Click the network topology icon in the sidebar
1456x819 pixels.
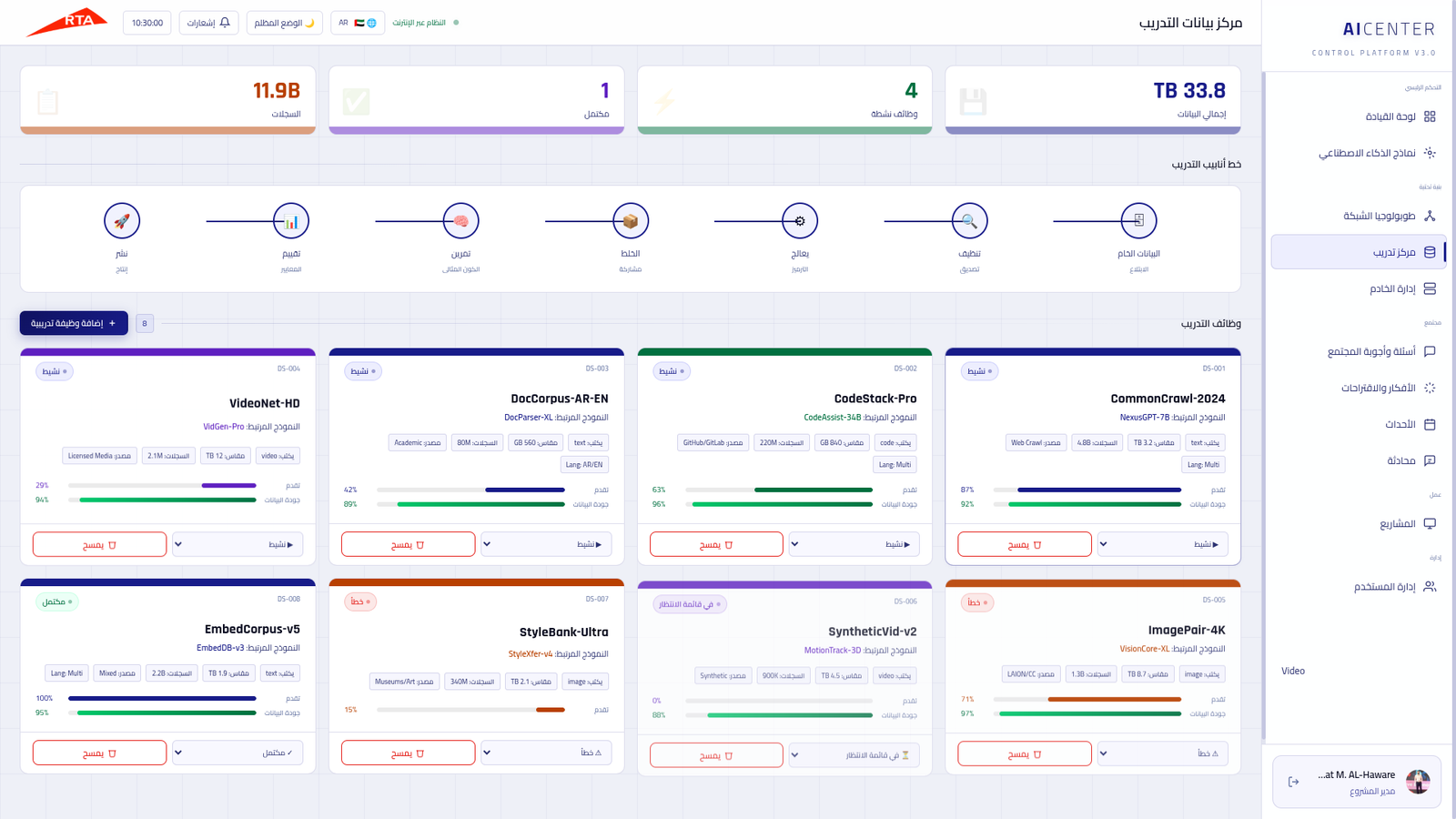1430,216
